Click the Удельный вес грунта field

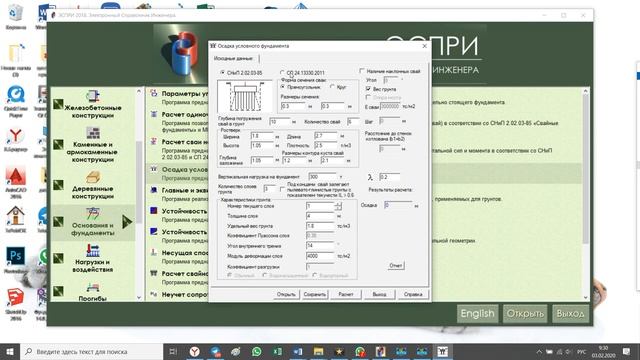[x=320, y=226]
